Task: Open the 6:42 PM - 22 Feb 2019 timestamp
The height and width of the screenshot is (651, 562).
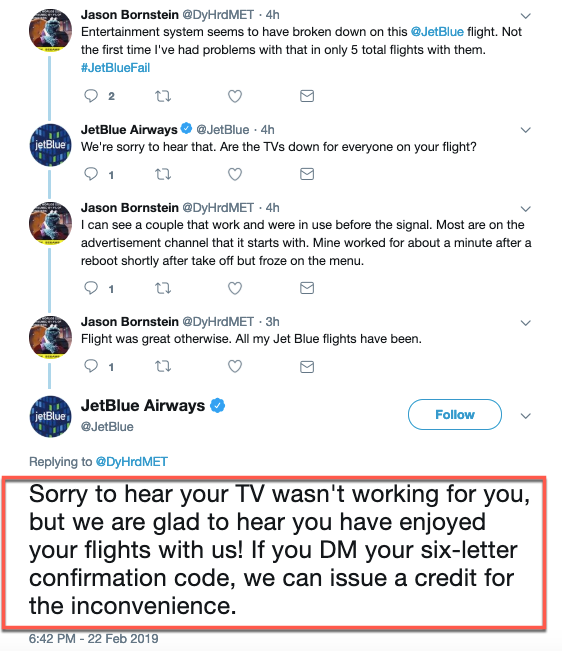Action: (x=93, y=639)
